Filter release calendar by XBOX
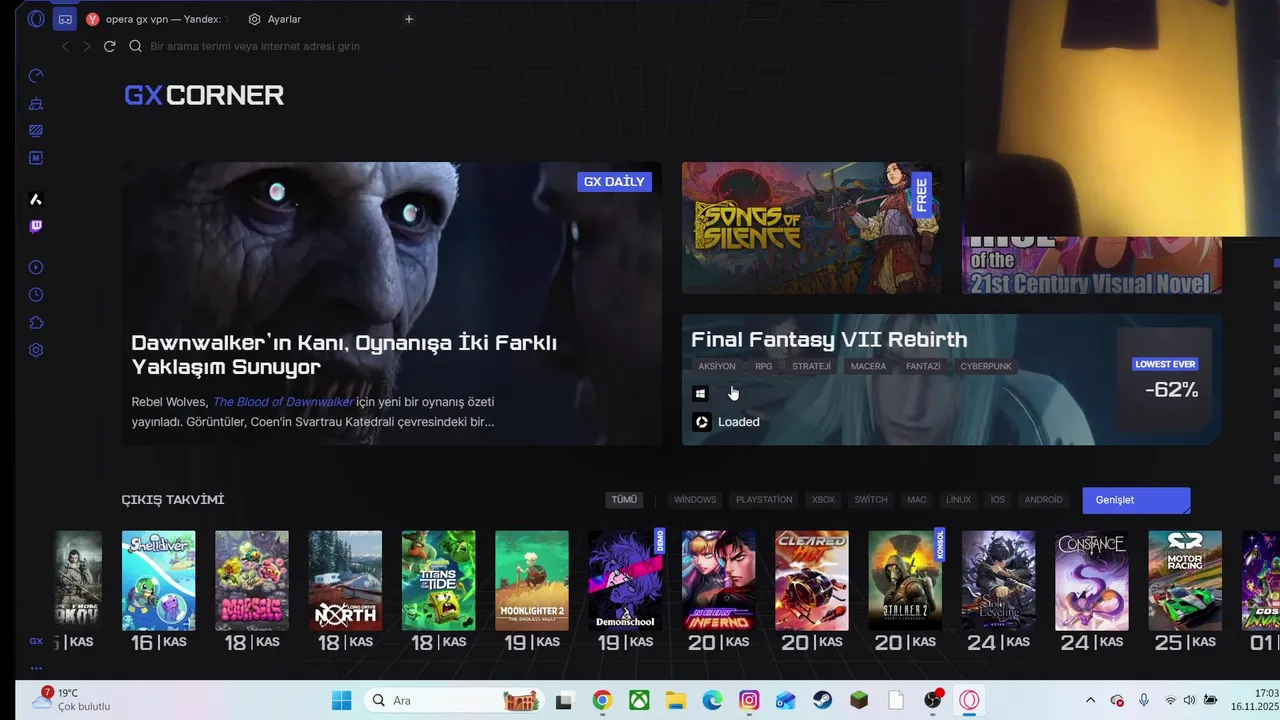 click(x=823, y=500)
